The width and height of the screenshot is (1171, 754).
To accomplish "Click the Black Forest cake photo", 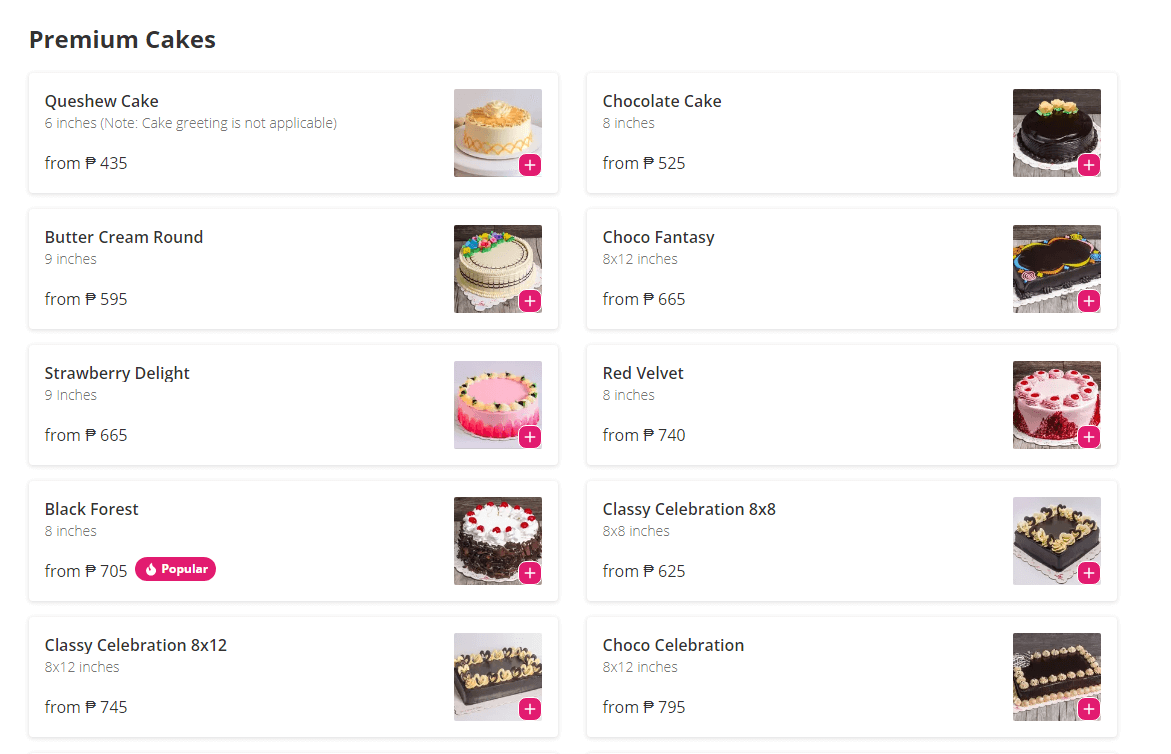I will (x=497, y=541).
